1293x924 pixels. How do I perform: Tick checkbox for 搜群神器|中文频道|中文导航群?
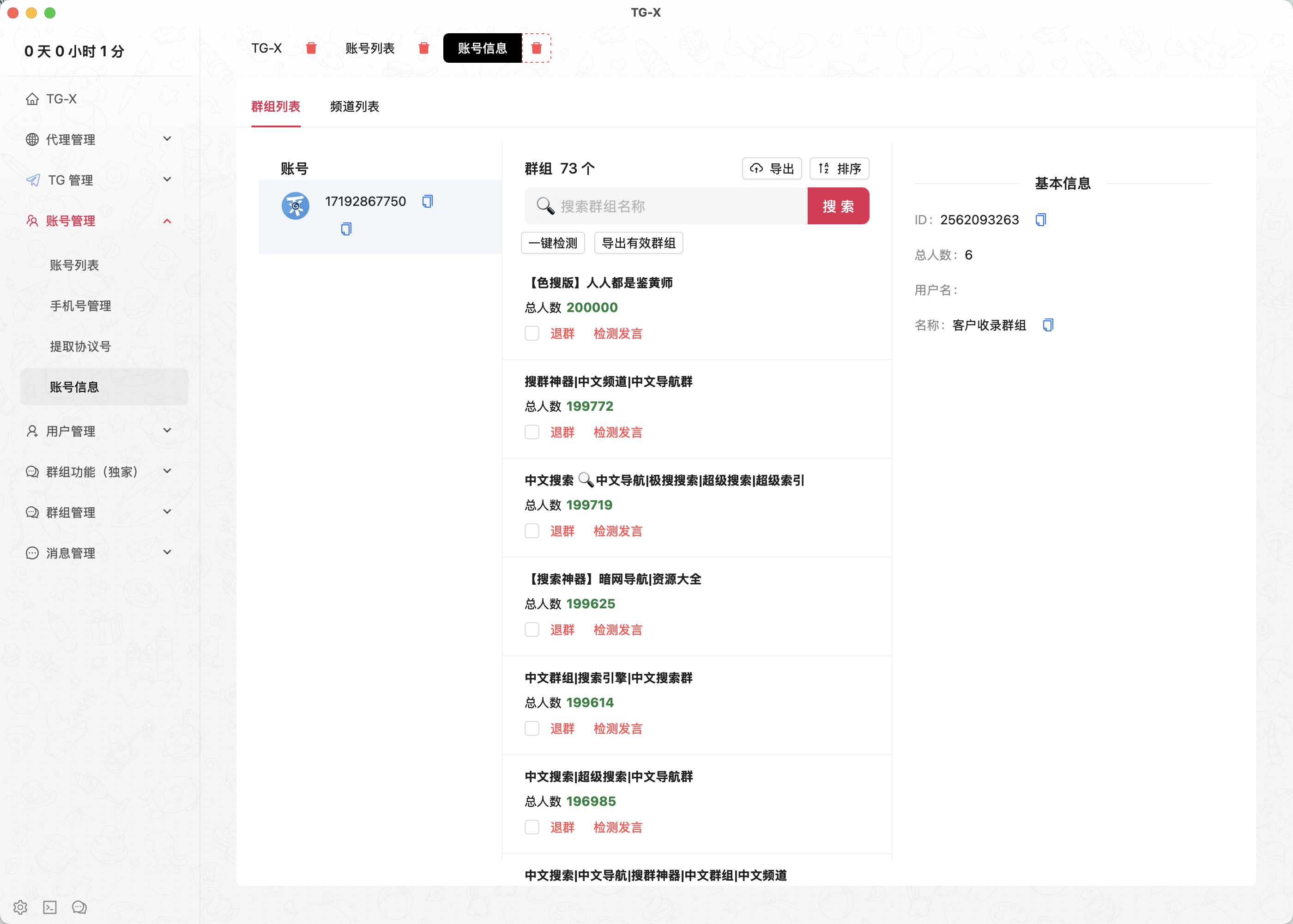(532, 432)
